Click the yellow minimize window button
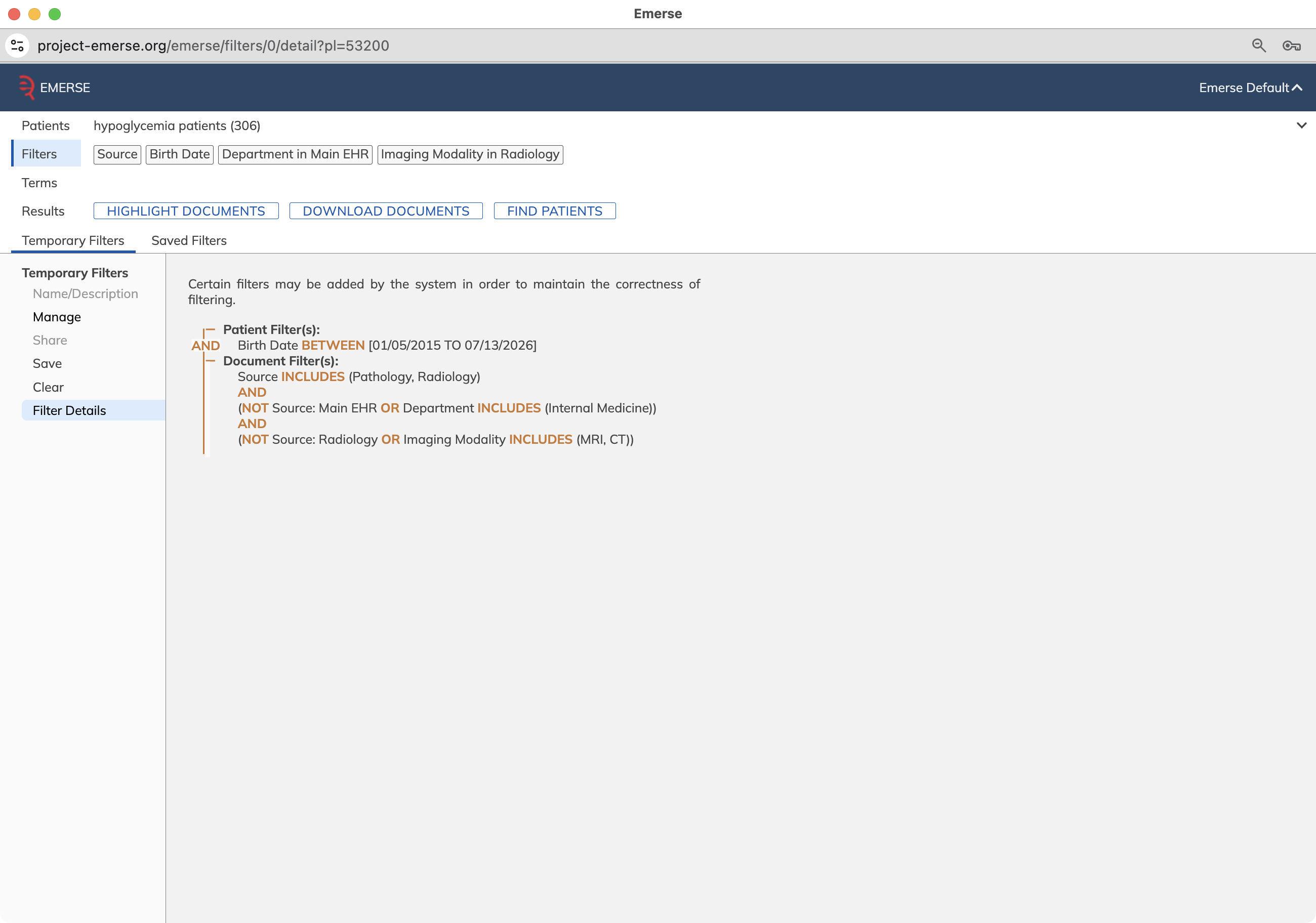The image size is (1316, 923). click(34, 14)
